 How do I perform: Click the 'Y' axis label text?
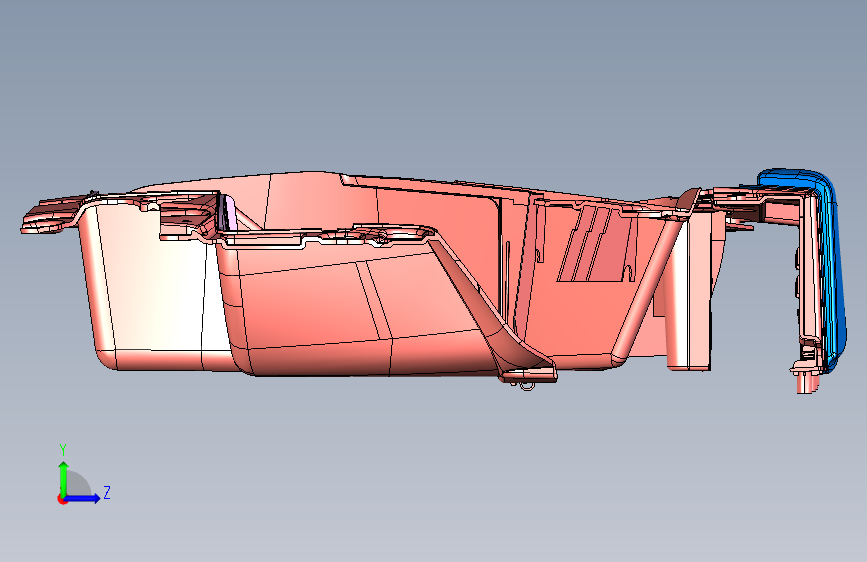(x=63, y=450)
